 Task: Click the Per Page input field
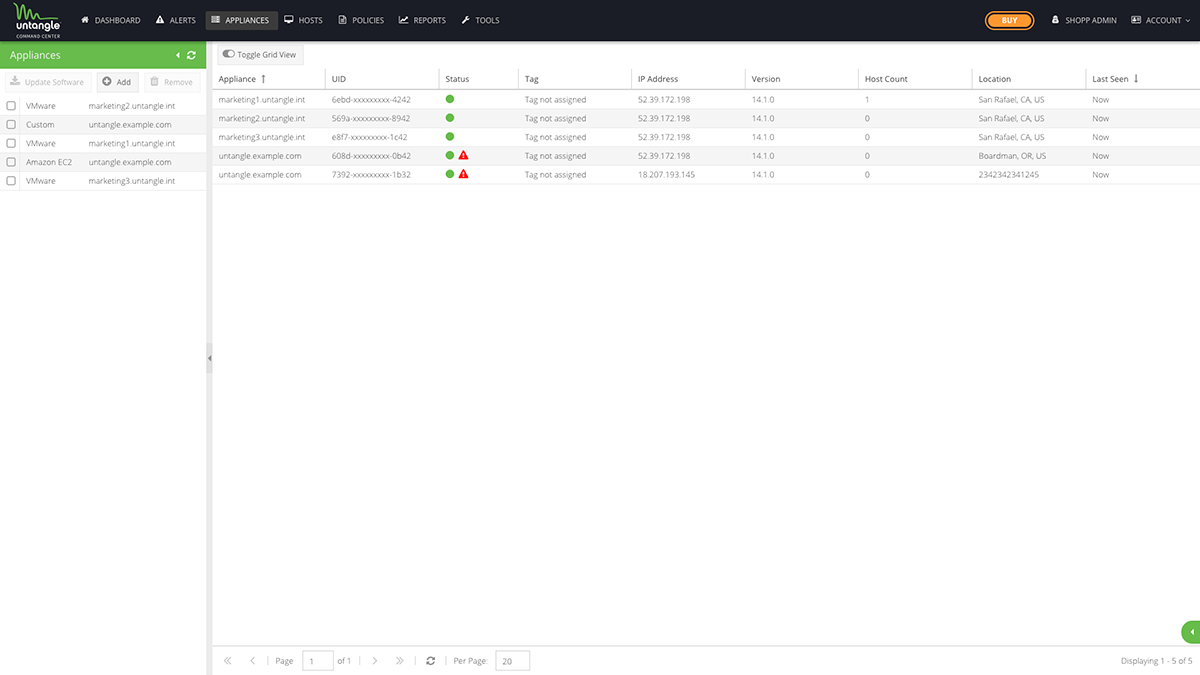coord(512,661)
